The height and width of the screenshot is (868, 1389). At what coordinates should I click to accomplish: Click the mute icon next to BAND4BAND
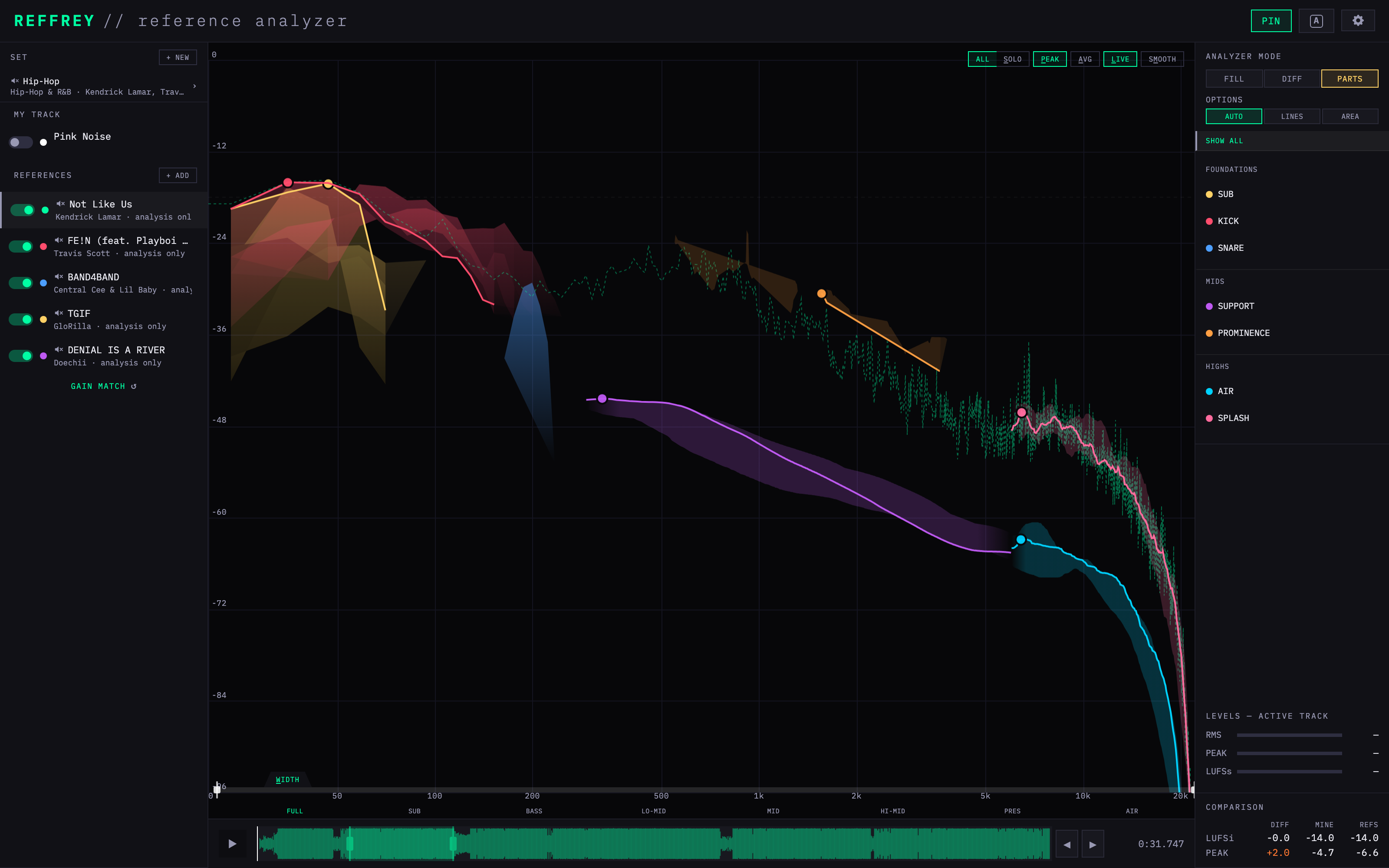click(59, 277)
